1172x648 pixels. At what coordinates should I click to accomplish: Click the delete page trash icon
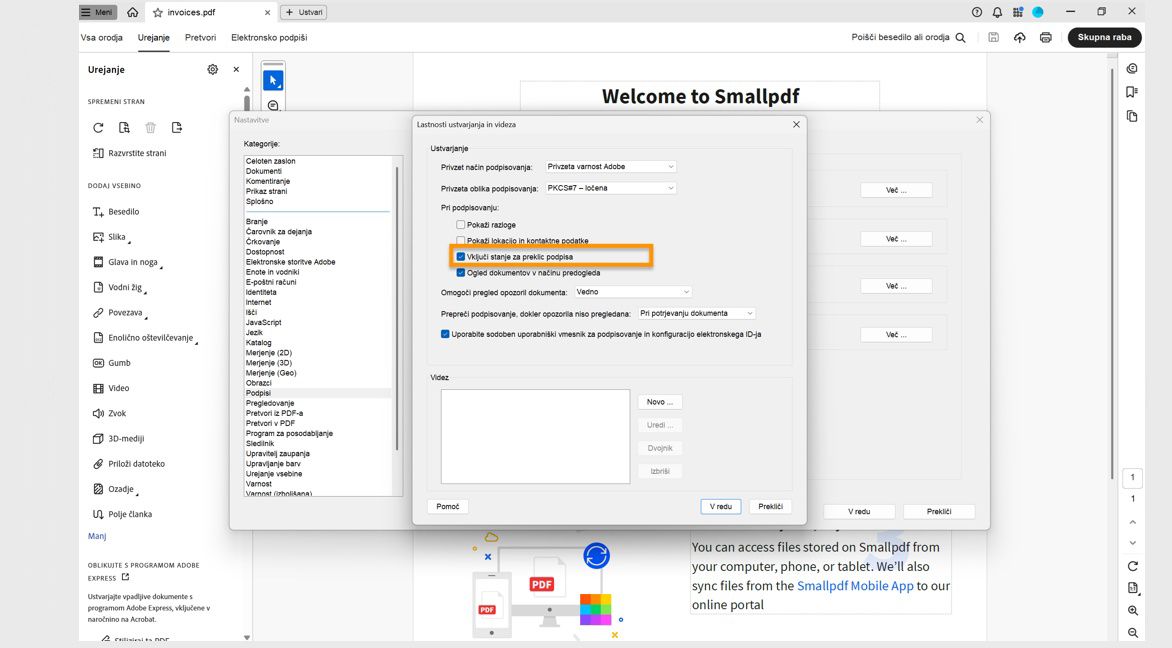[150, 128]
